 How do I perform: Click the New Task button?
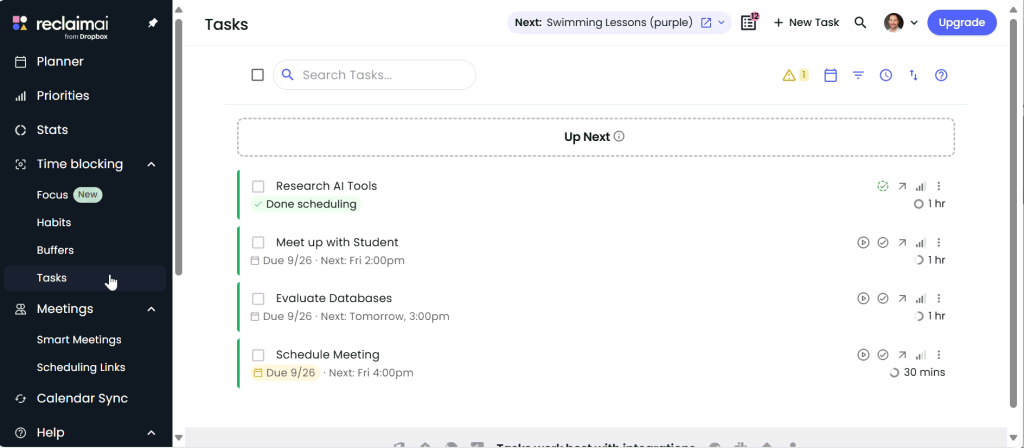tap(807, 23)
